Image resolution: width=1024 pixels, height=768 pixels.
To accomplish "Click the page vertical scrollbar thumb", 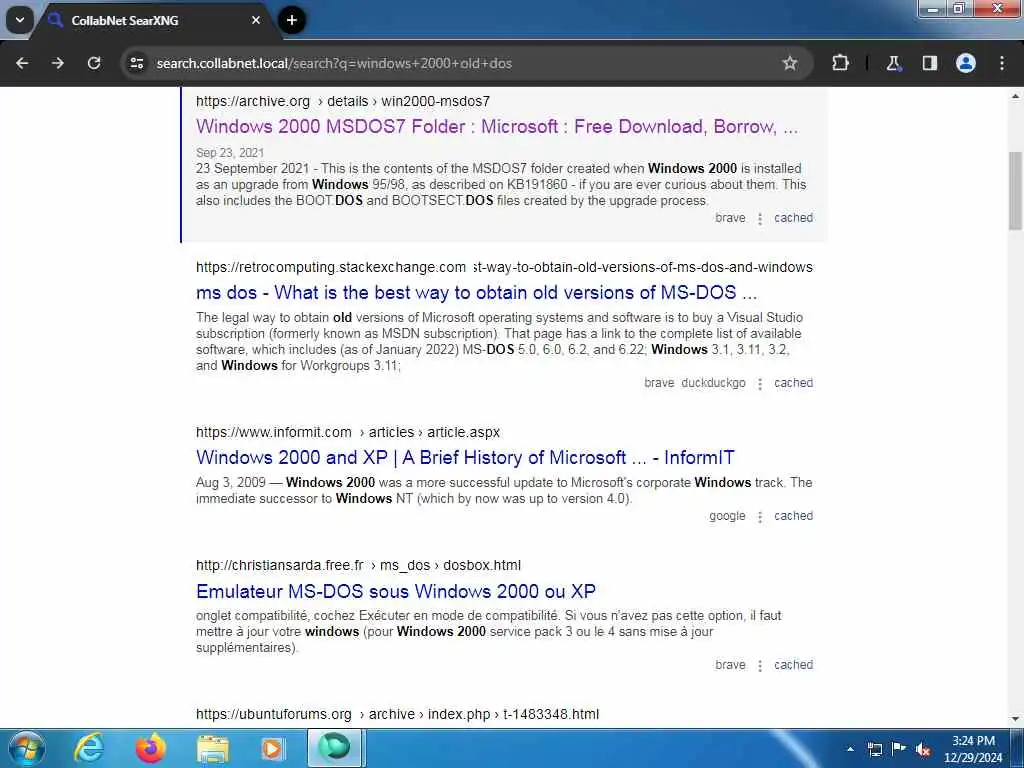I will [1016, 191].
